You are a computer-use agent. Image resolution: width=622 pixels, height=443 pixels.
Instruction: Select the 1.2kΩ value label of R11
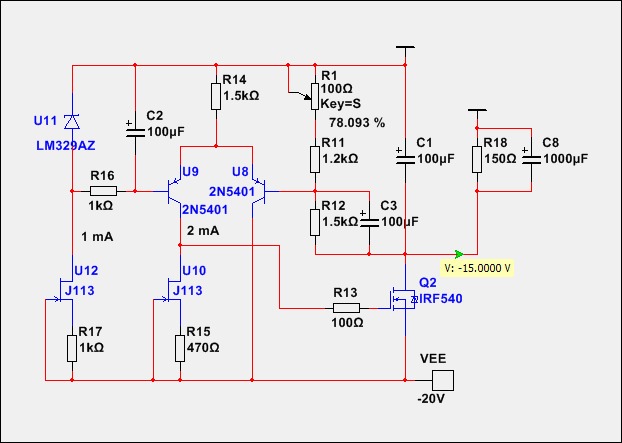340,159
